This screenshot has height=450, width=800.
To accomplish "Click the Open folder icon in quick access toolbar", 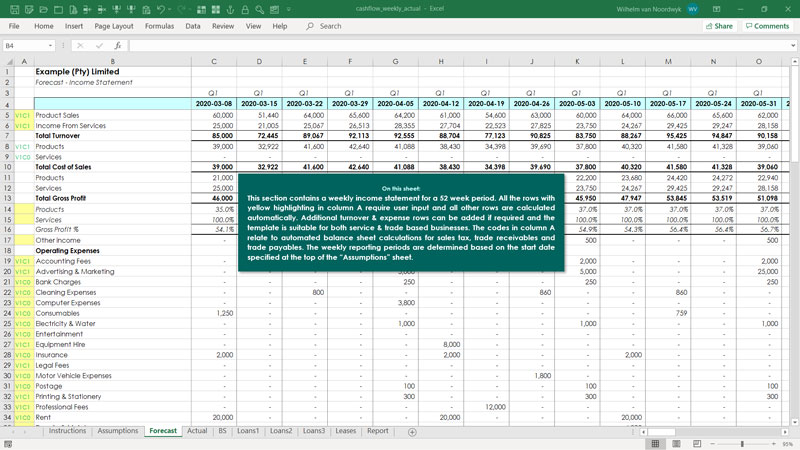I will [44, 10].
